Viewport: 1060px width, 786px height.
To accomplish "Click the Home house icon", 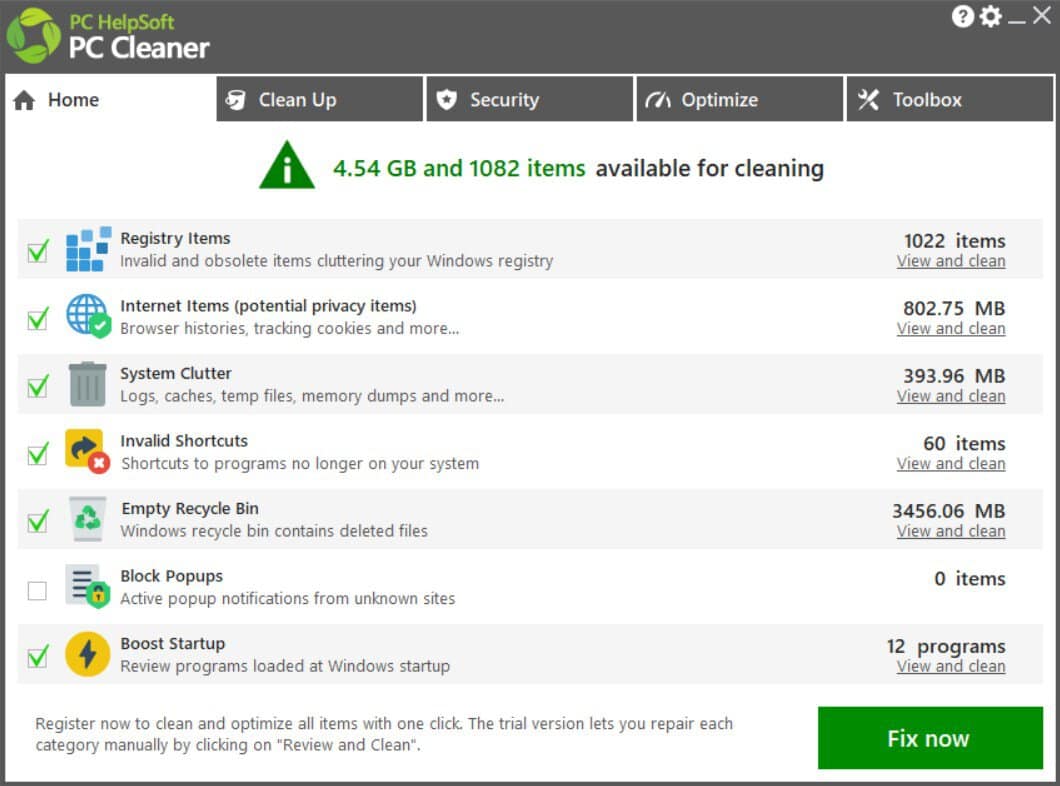I will pyautogui.click(x=24, y=100).
